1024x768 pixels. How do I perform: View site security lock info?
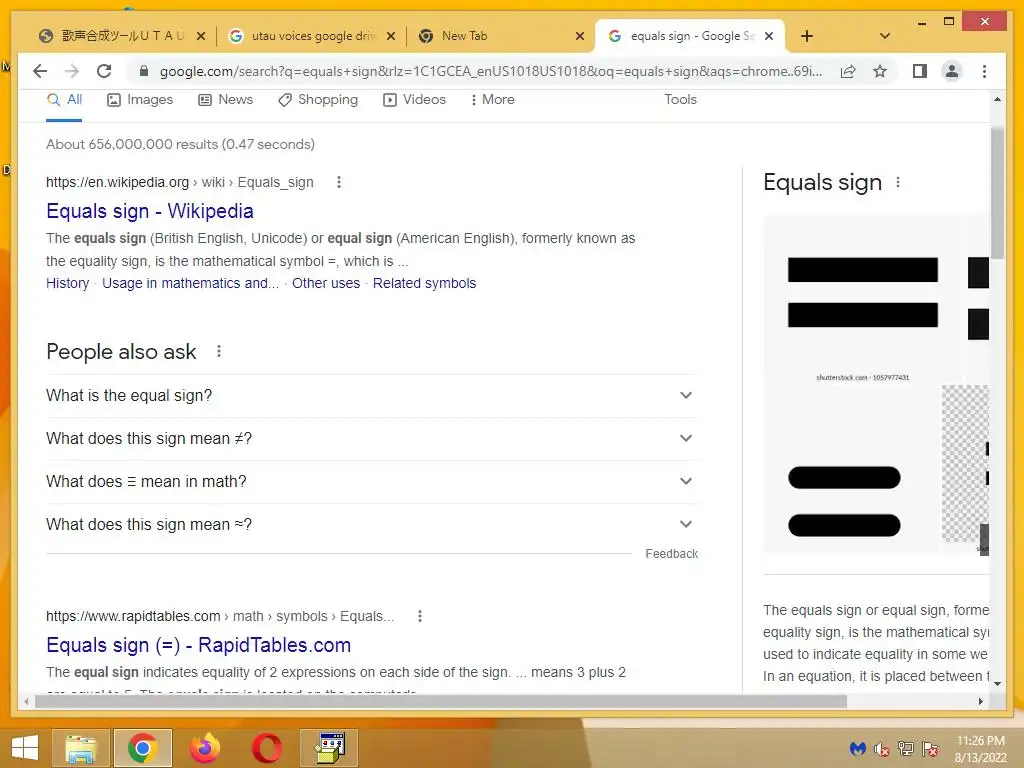point(144,71)
